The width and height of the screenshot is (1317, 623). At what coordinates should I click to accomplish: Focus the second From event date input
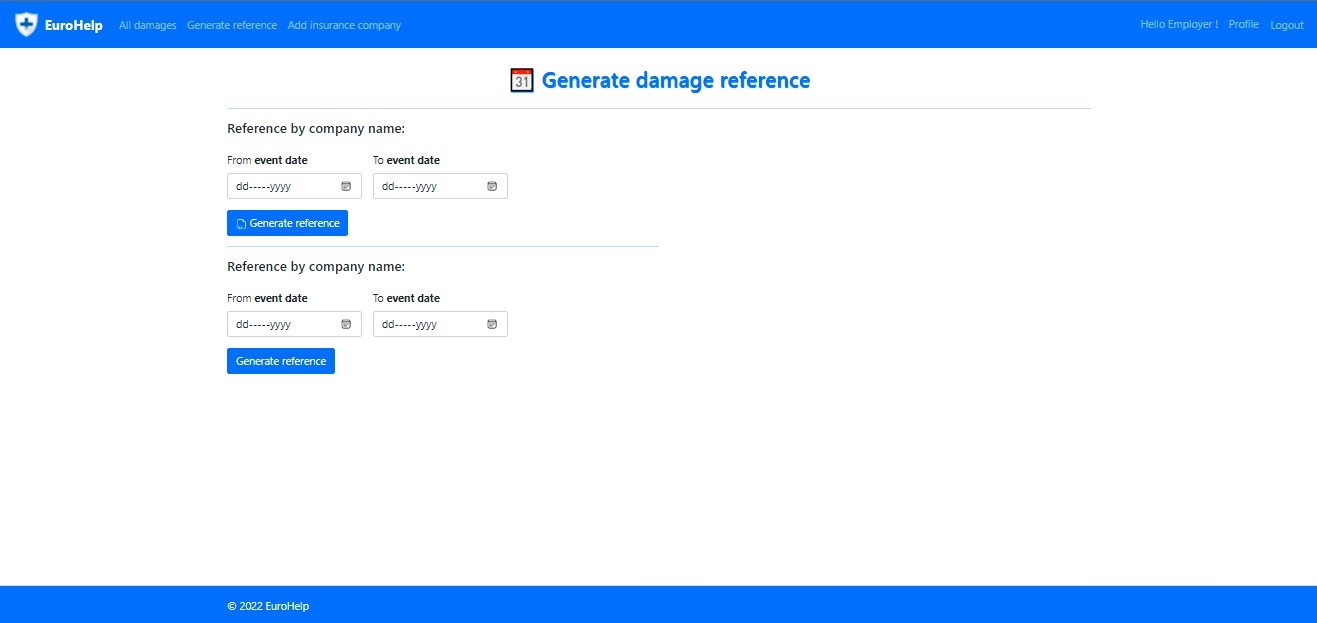[x=294, y=324]
